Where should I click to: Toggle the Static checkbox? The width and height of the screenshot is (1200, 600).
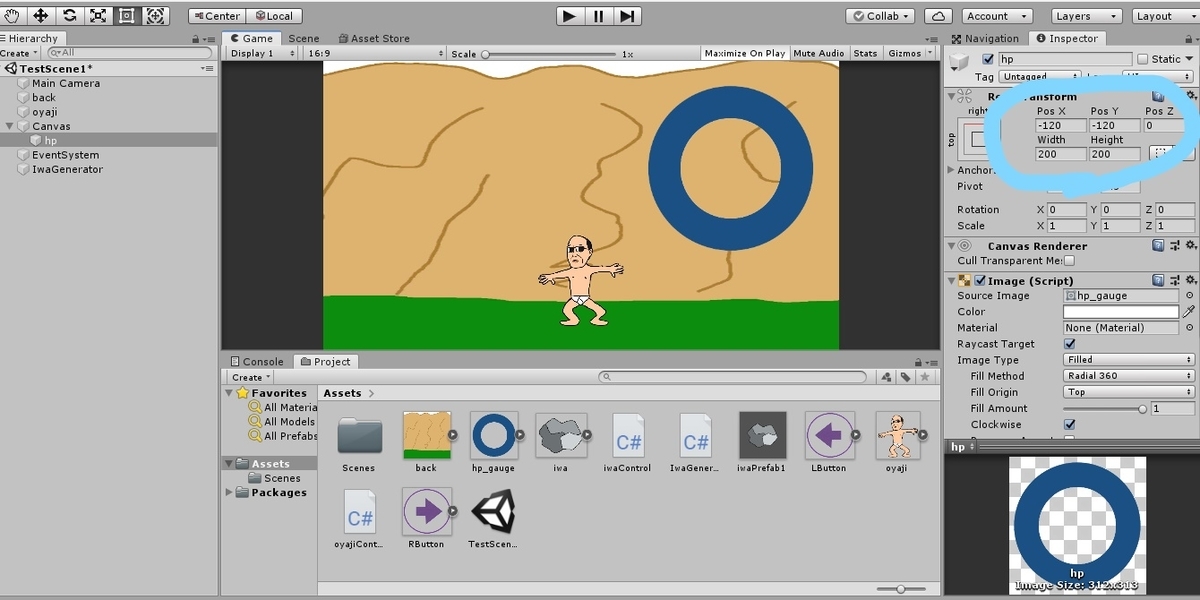coord(1143,59)
